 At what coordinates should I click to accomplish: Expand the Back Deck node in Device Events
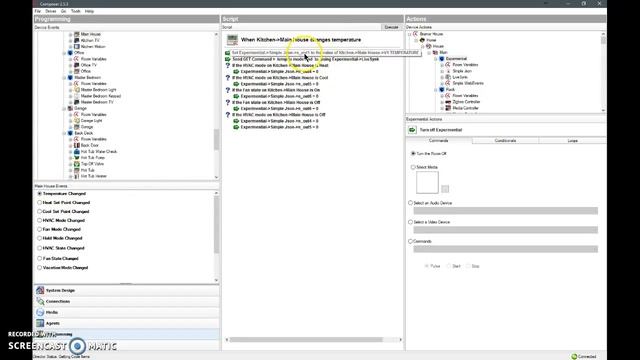pos(64,133)
